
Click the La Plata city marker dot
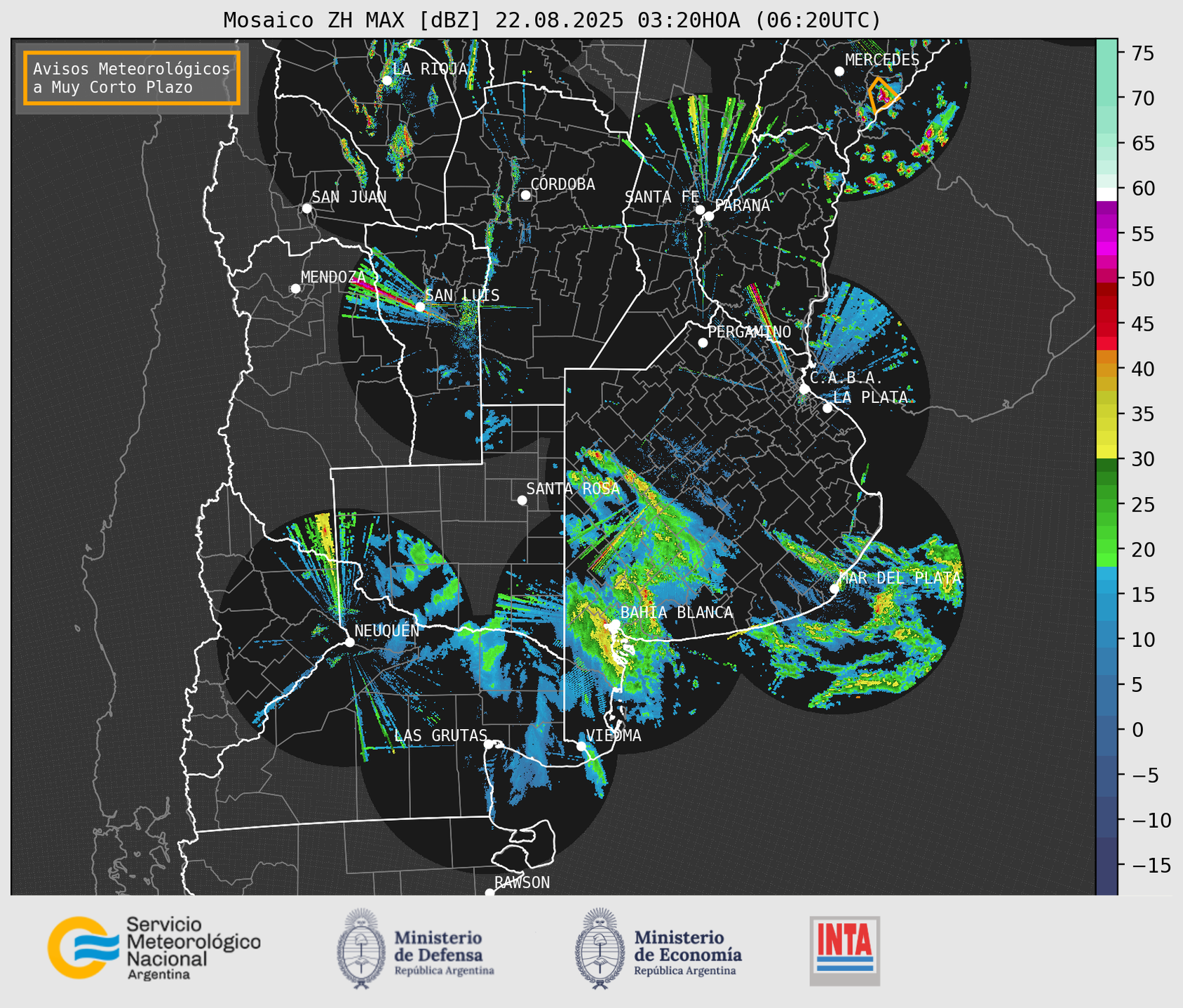[x=827, y=408]
